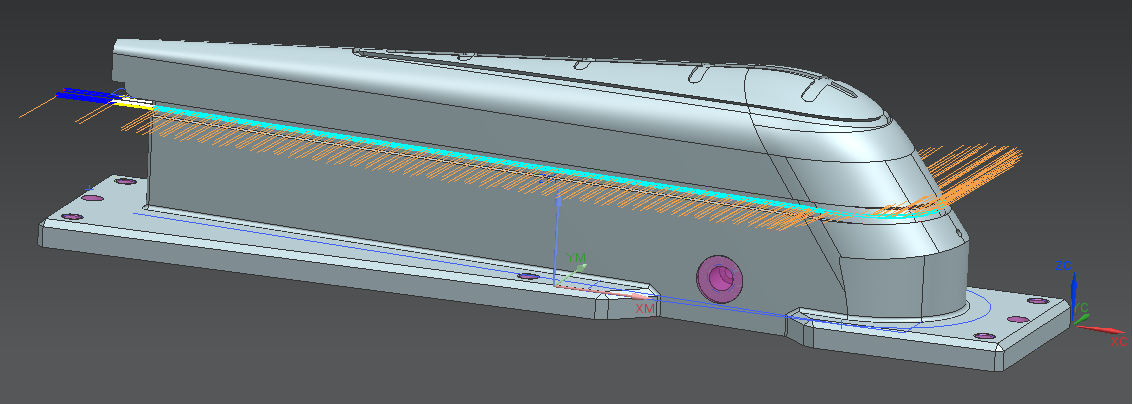Select the chamfered front-right corner of the base plate
1133x404 pixels.
[1003, 354]
